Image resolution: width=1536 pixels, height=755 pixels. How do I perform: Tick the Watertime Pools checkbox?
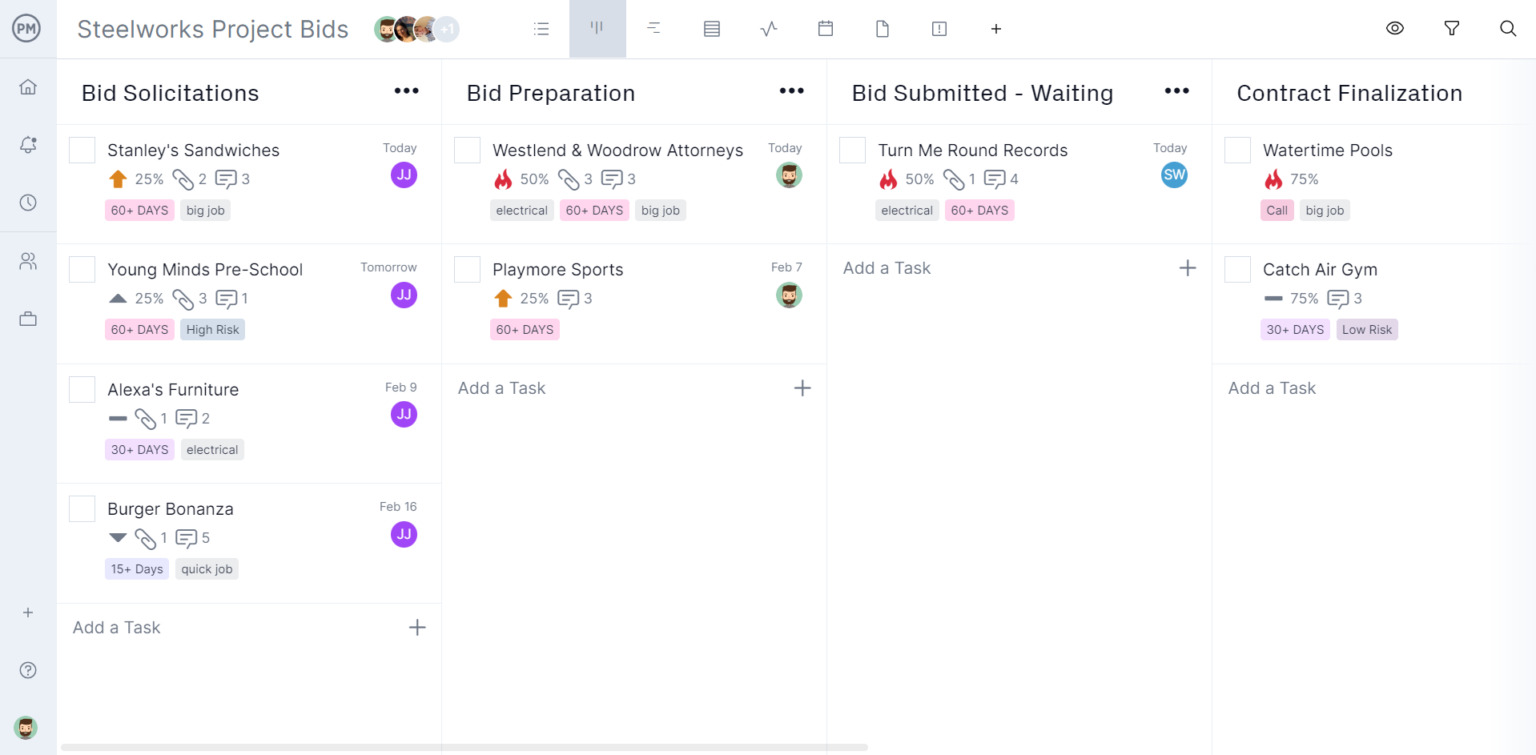pyautogui.click(x=1237, y=150)
